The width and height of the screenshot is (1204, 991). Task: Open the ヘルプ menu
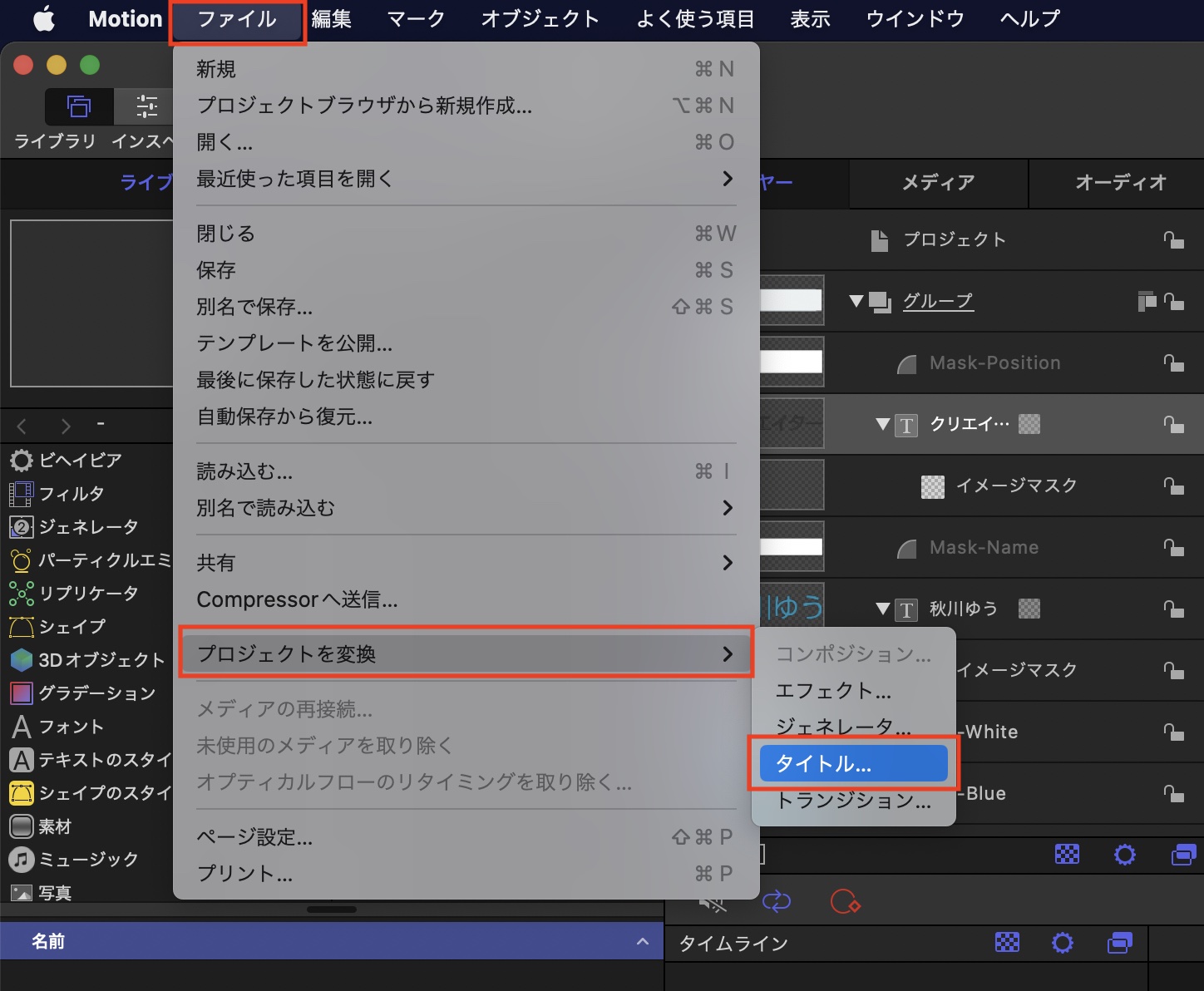(x=1030, y=18)
